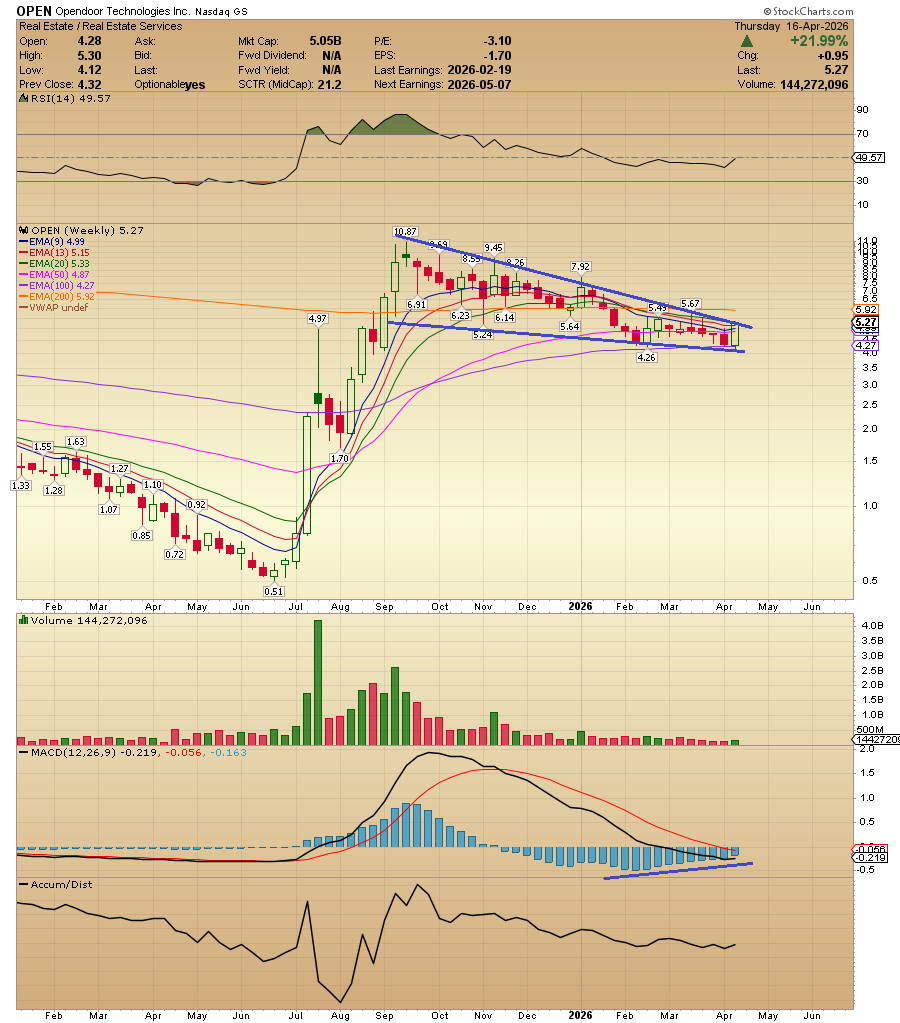Click the Prev Close value 4.32
This screenshot has width=900, height=1023.
[89, 85]
